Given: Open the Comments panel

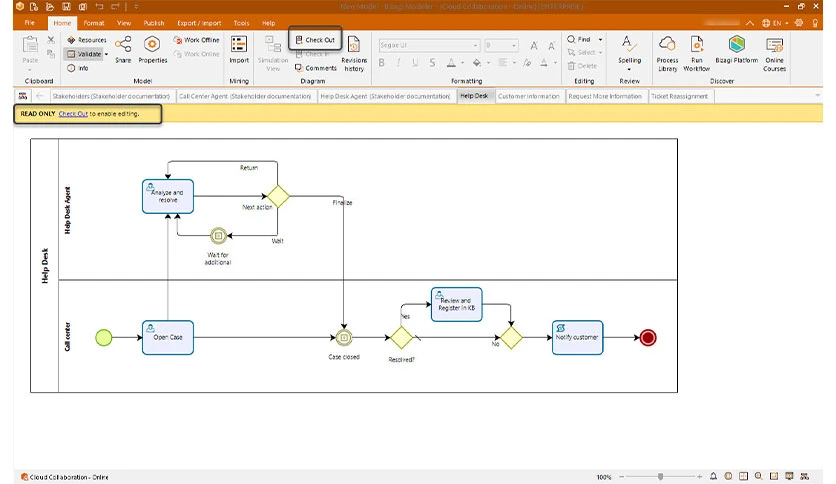Looking at the screenshot, I should (x=316, y=68).
